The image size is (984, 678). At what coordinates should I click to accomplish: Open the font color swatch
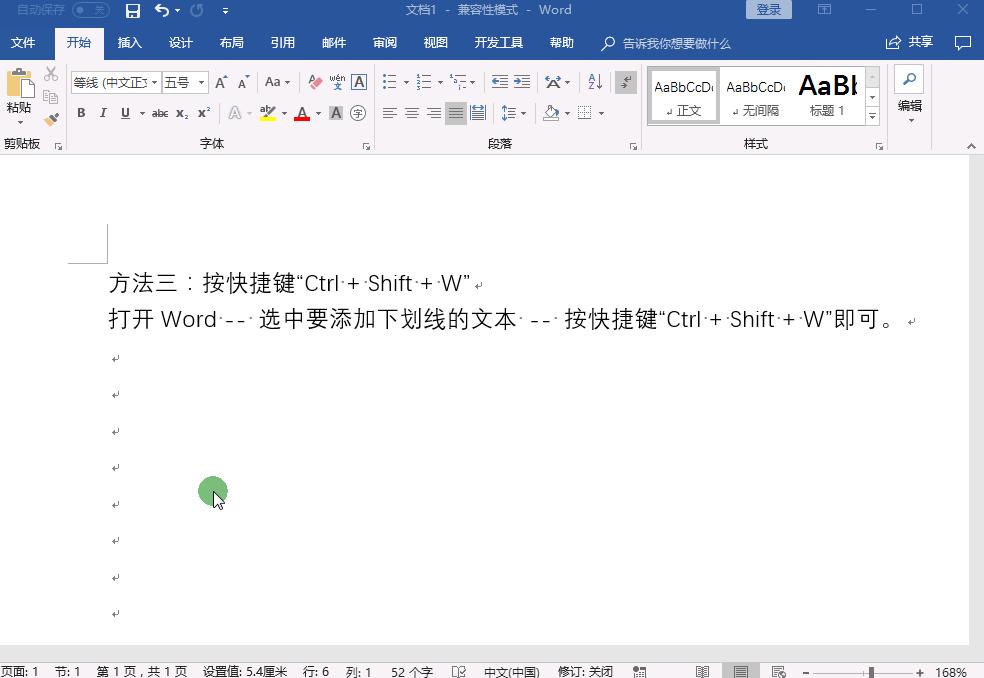coord(302,113)
